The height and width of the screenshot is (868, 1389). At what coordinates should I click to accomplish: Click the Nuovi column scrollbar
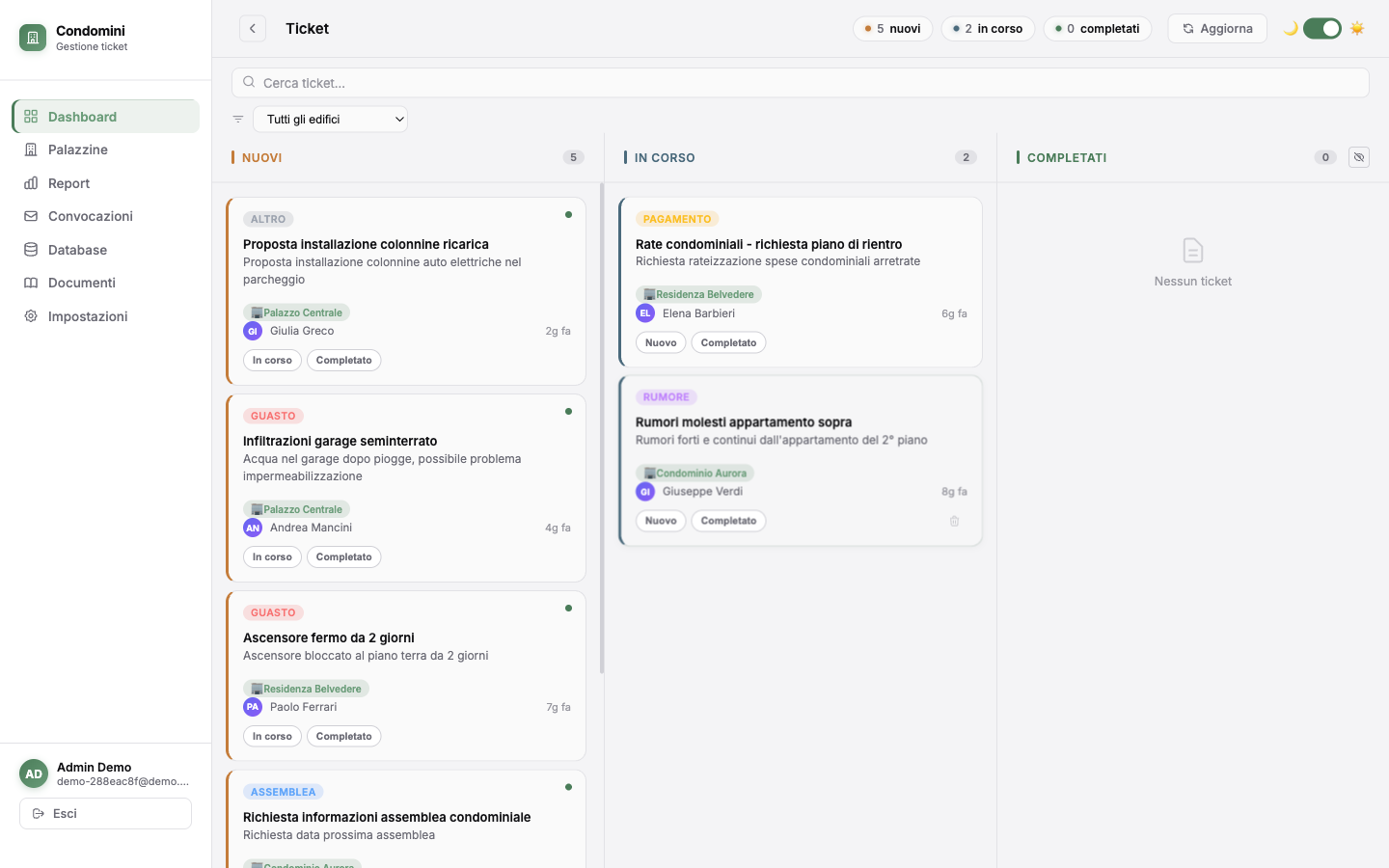602,428
